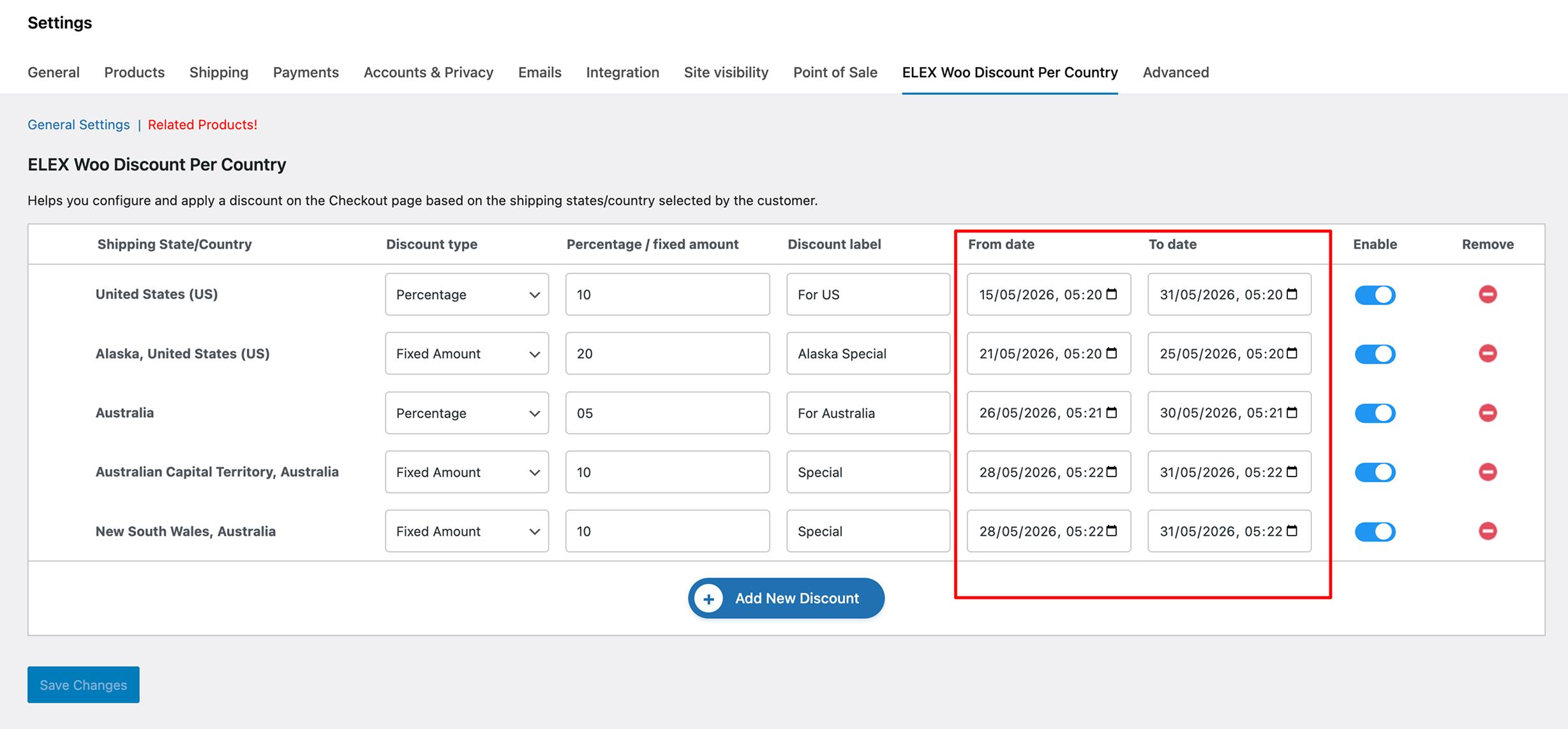Open calendar for Australian Capital Territory From date
Screen dimensions: 1568x729
[1112, 471]
